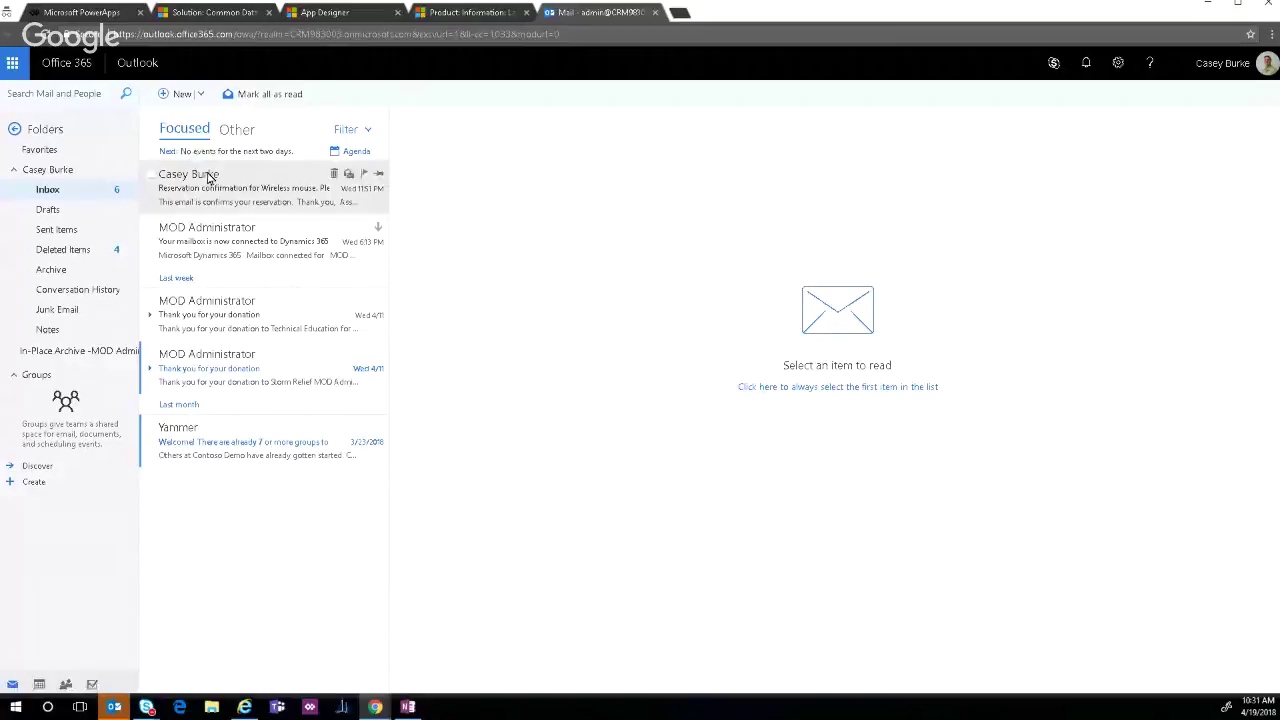Image resolution: width=1280 pixels, height=720 pixels.
Task: Switch to the People module at the bottom
Action: [66, 685]
